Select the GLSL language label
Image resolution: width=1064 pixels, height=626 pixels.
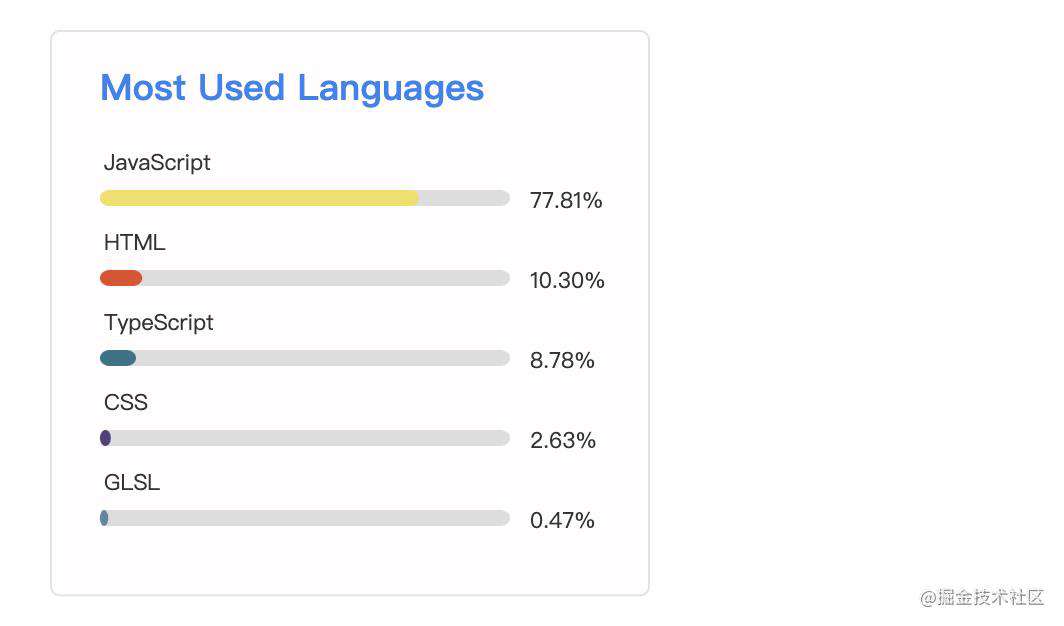[x=132, y=482]
